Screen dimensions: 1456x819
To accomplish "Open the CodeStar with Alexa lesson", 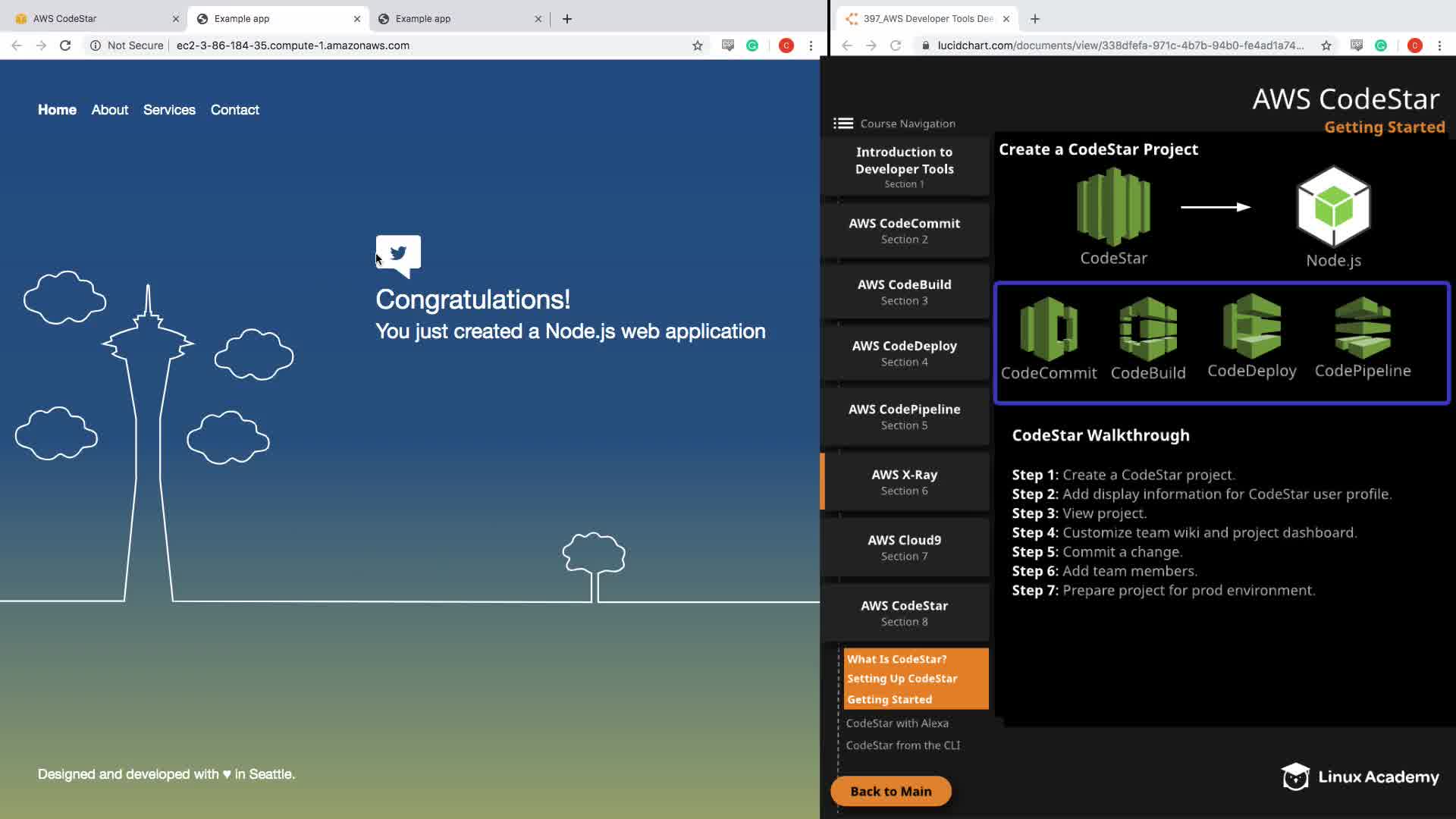I will click(x=897, y=723).
